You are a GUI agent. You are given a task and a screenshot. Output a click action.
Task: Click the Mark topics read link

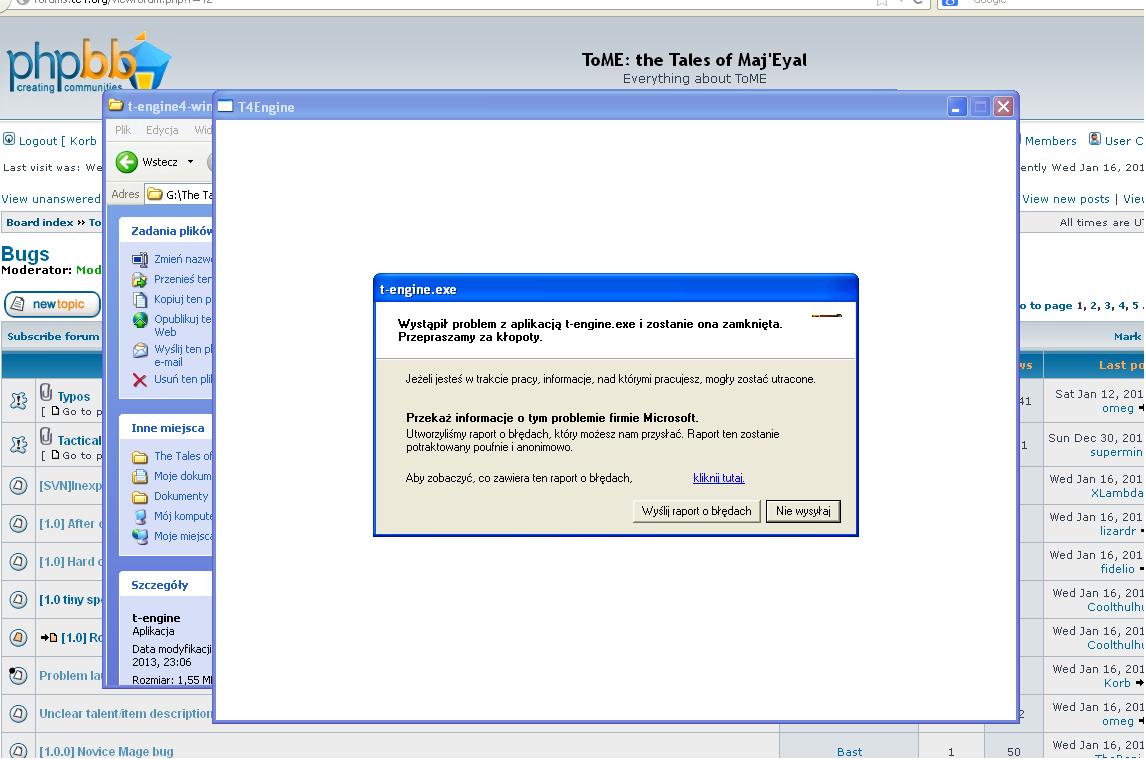click(x=1128, y=336)
